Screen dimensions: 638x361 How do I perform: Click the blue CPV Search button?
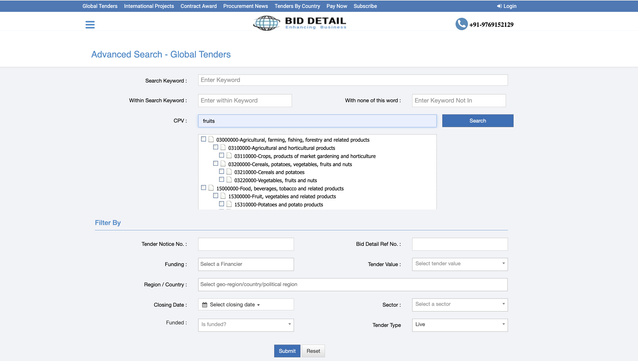click(x=478, y=120)
